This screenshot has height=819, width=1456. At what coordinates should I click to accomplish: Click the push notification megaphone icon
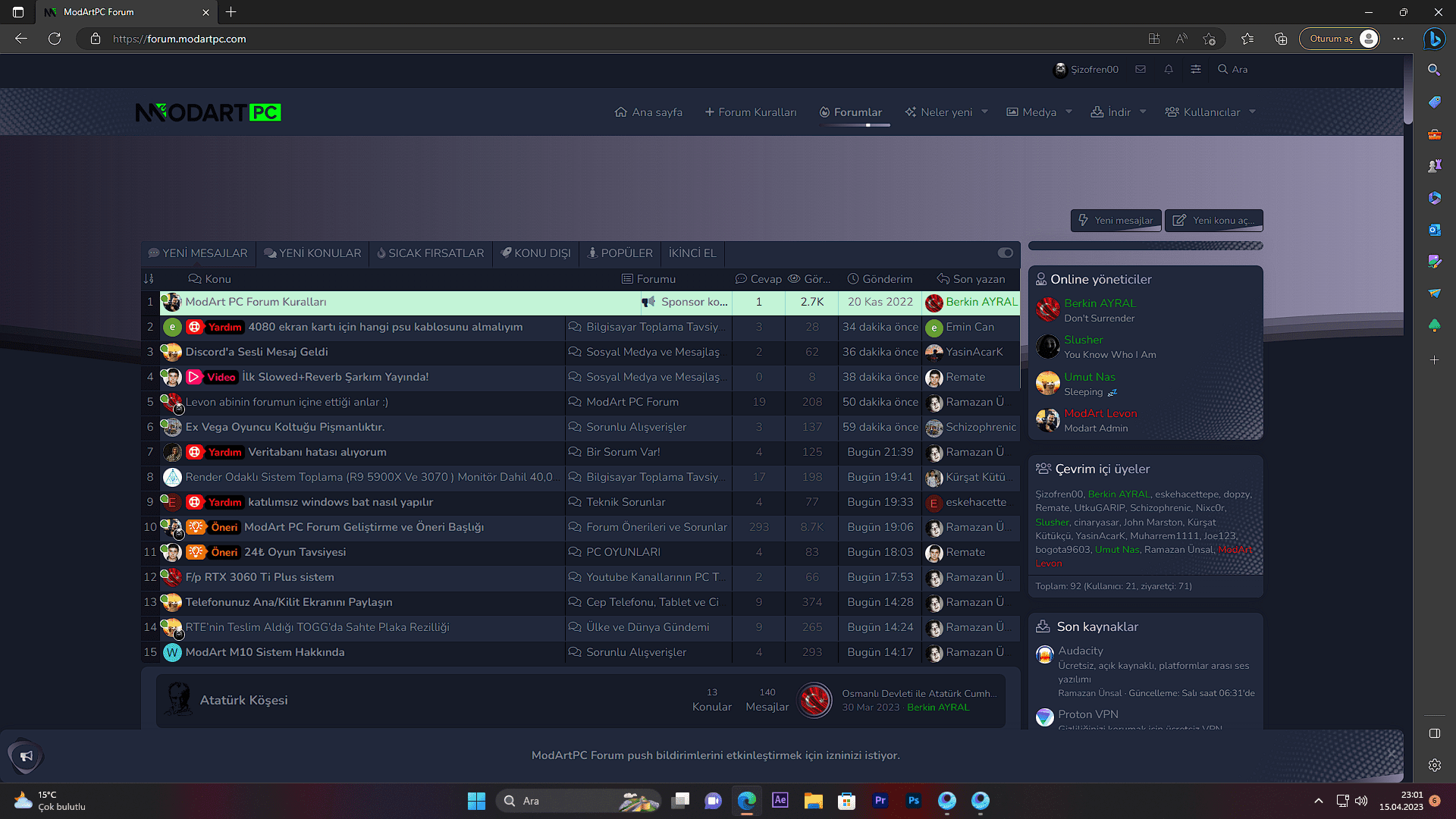click(x=27, y=755)
